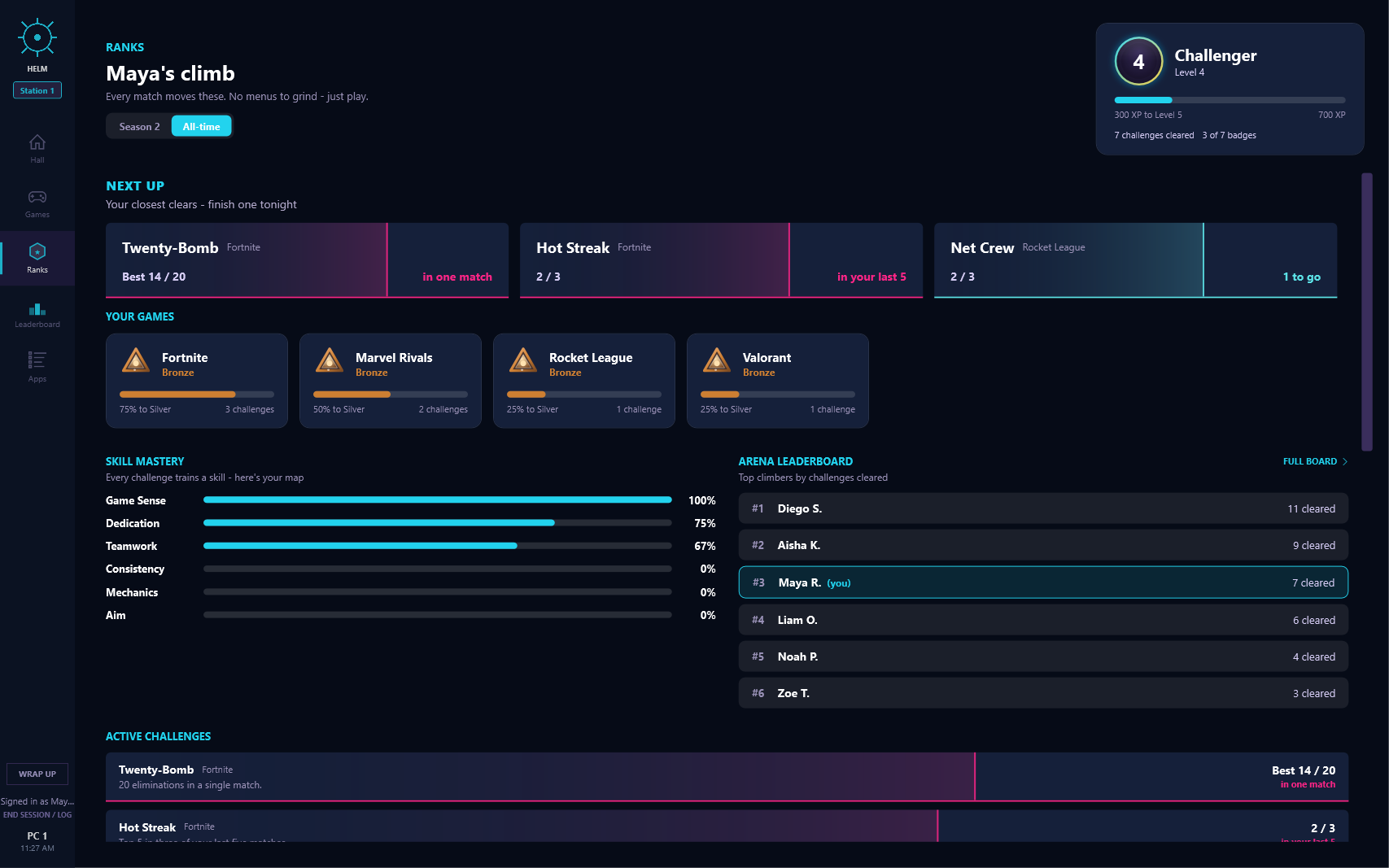1389x868 pixels.
Task: Select Maya R. (you) leaderboard row
Action: click(1043, 582)
